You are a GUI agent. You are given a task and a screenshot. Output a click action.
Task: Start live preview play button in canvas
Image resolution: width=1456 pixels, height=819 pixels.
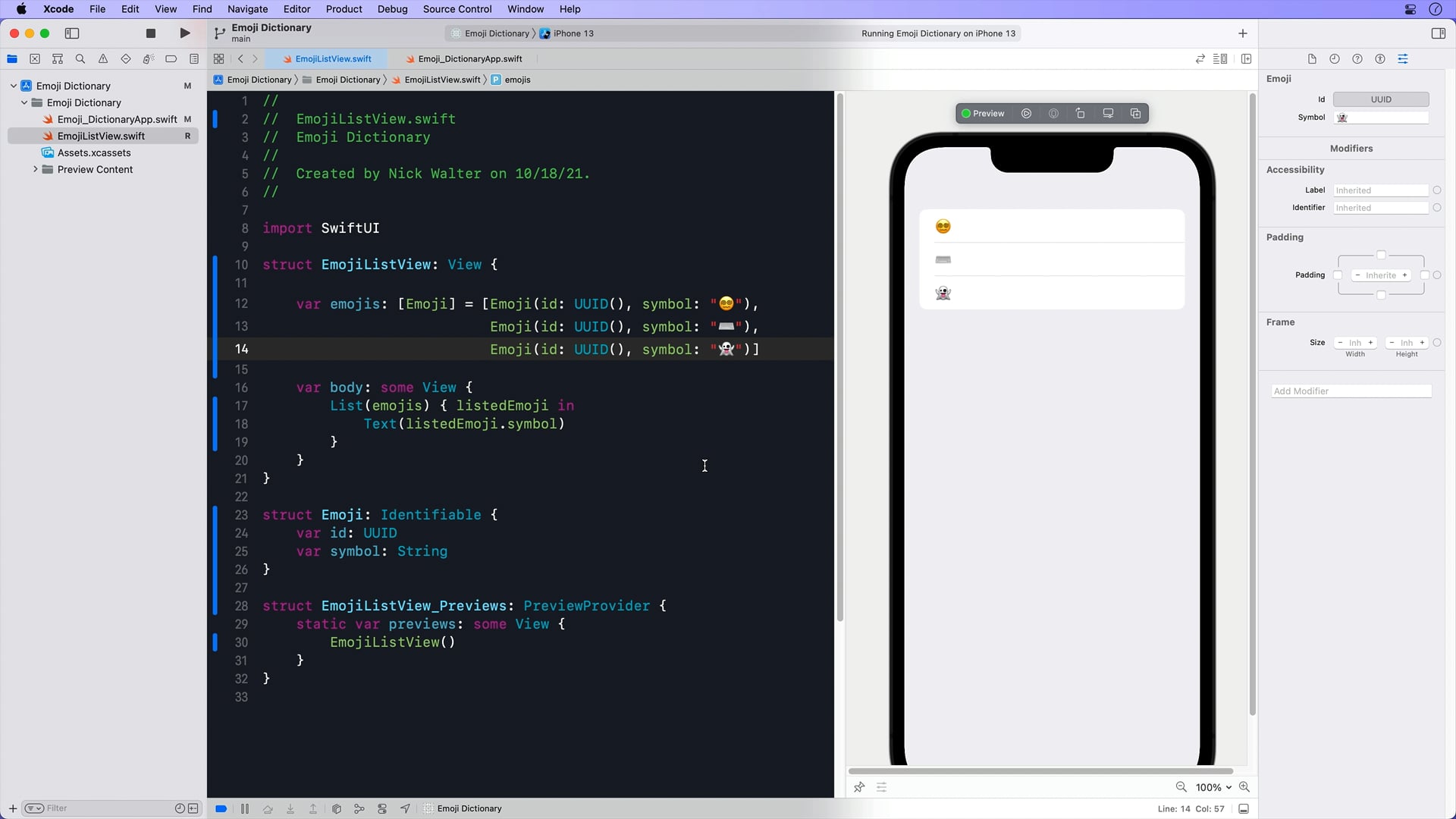click(1026, 114)
